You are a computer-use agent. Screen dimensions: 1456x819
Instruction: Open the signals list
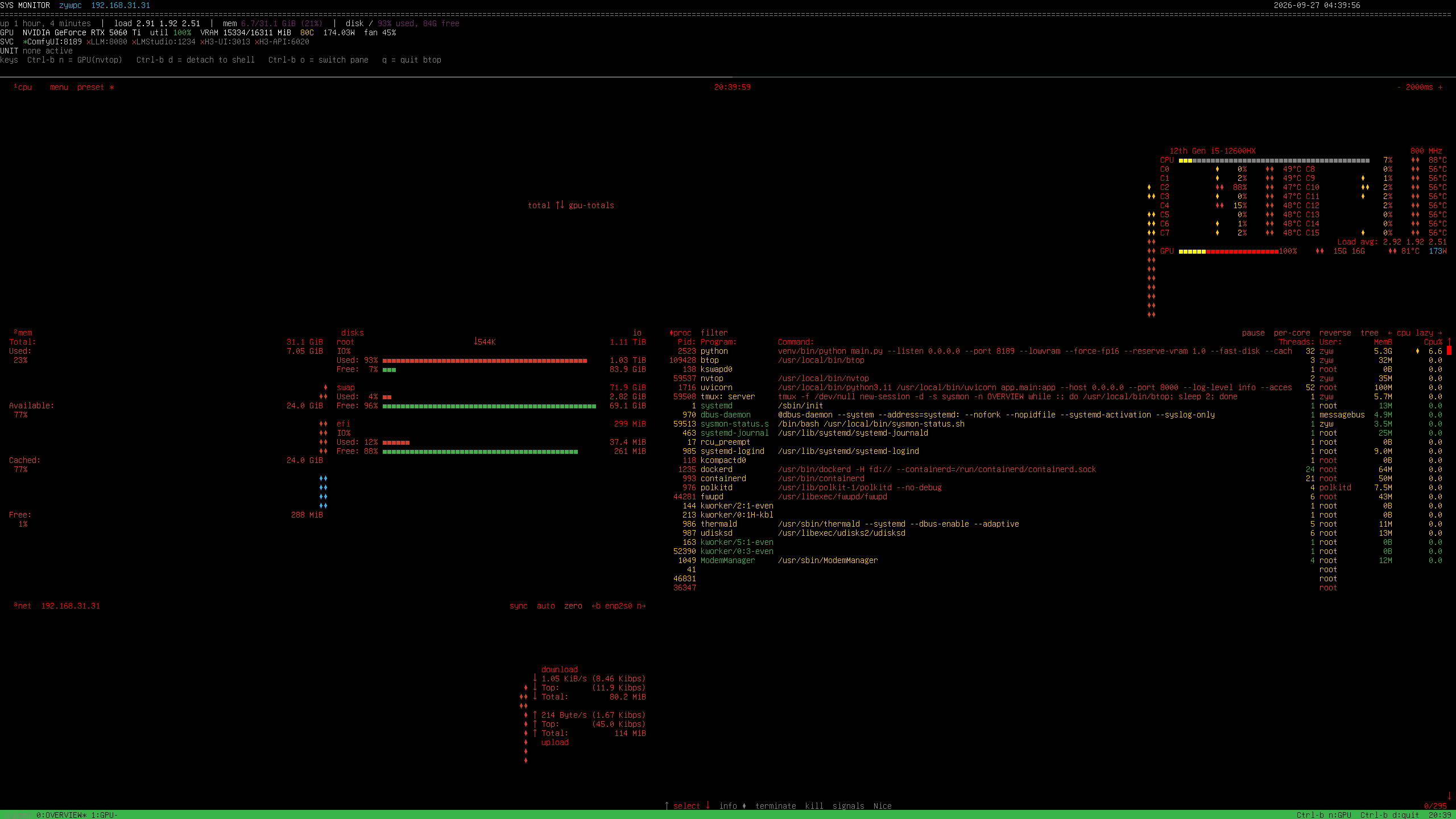click(849, 806)
